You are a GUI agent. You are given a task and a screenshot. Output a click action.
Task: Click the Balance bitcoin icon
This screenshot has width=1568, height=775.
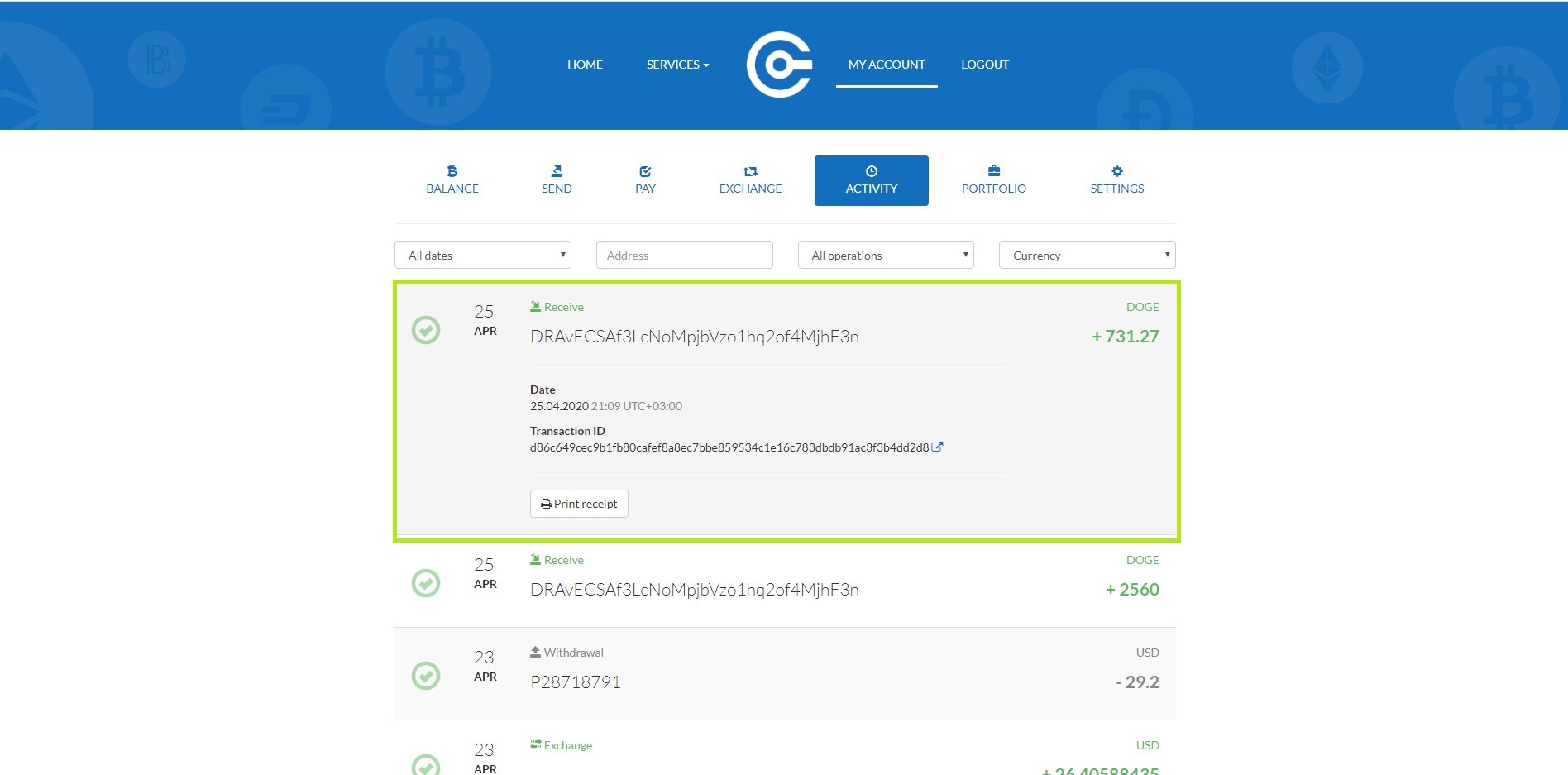pos(452,171)
